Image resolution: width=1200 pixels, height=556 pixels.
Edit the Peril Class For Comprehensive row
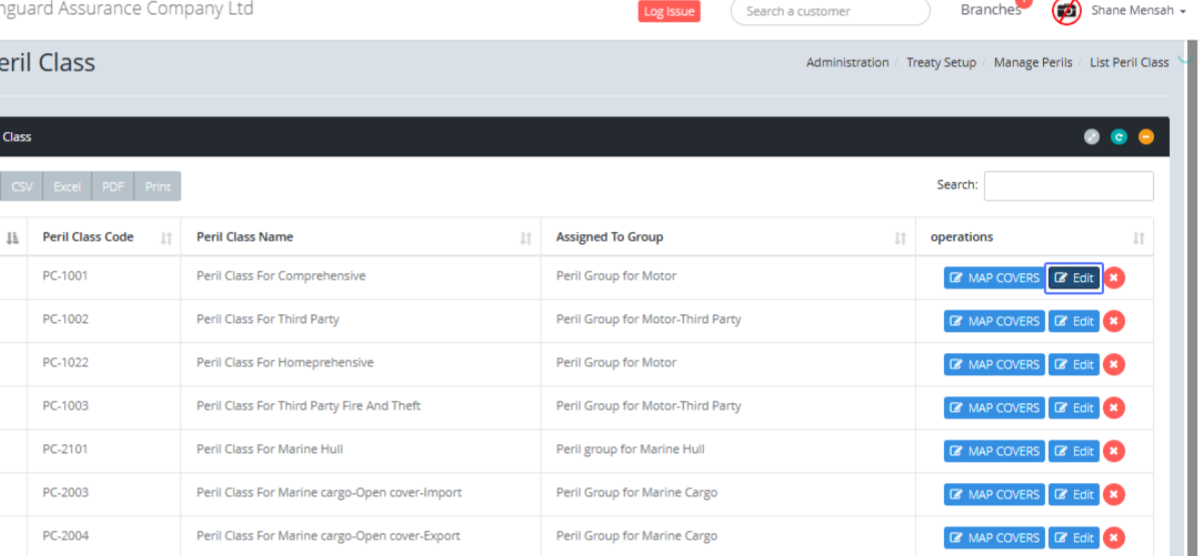coord(1074,278)
